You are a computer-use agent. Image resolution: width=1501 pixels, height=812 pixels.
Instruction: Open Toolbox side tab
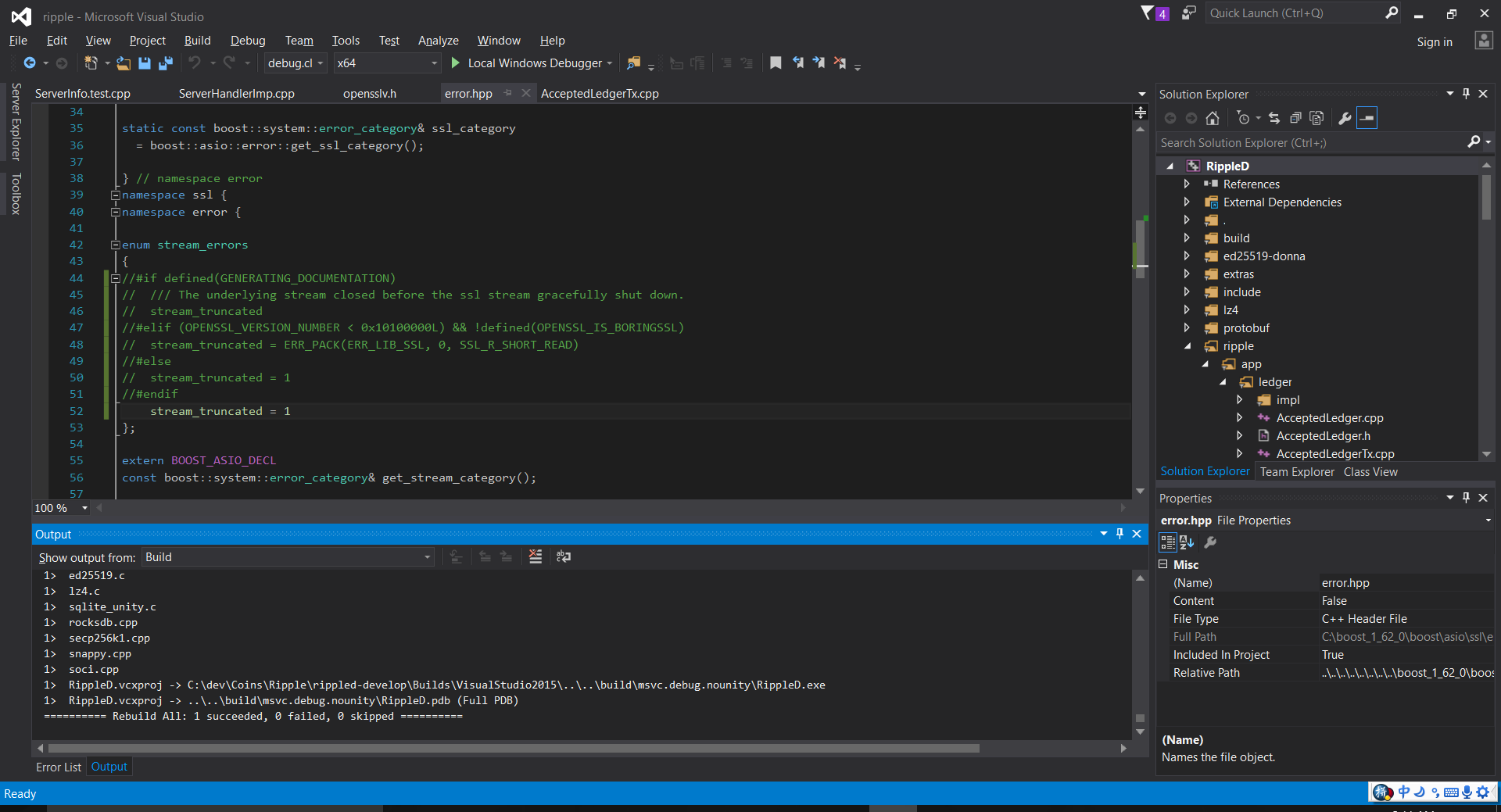15,193
